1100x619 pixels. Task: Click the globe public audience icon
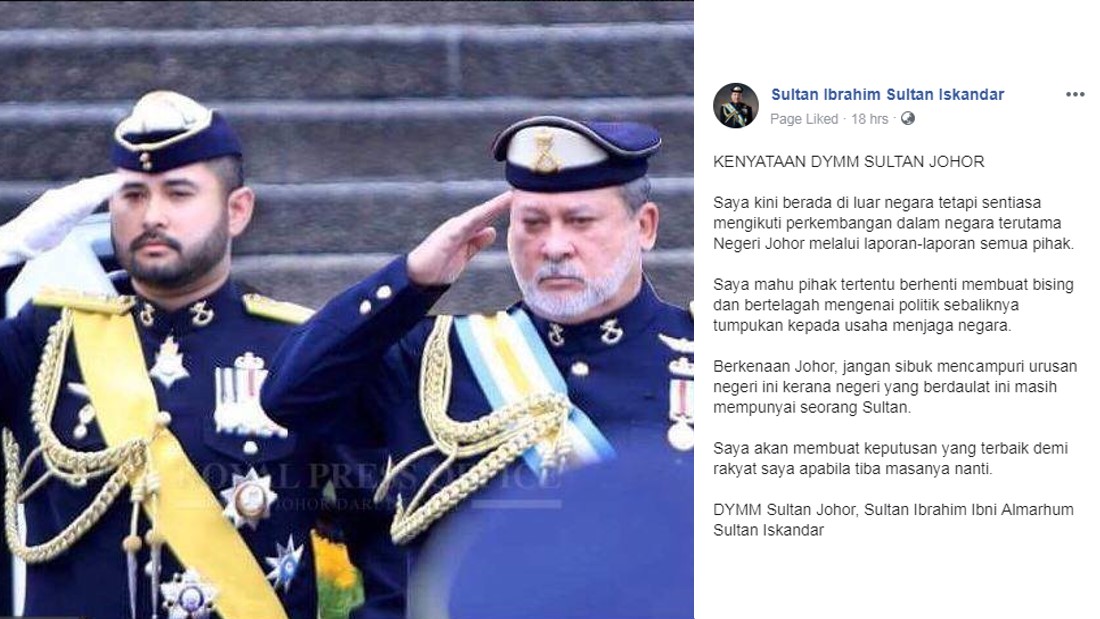coord(908,119)
